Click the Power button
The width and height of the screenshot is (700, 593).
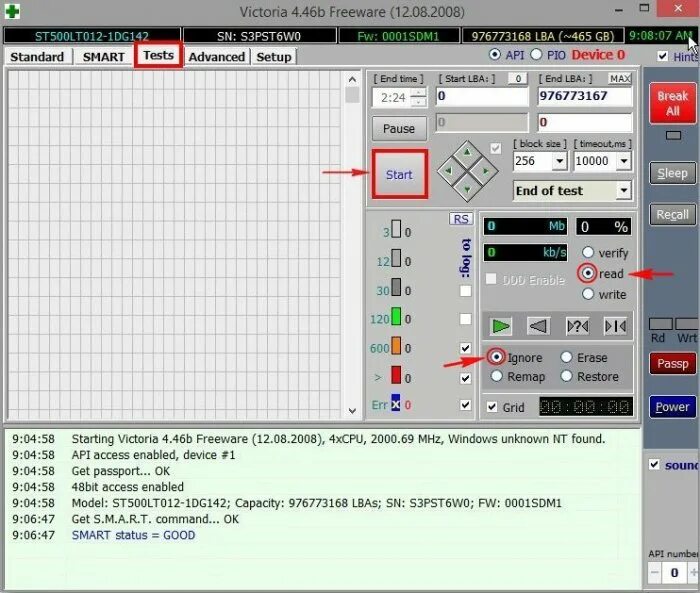[x=672, y=407]
